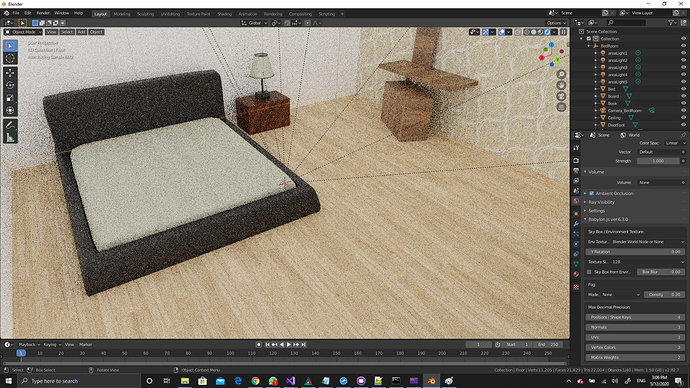The height and width of the screenshot is (388, 690).
Task: Expand the Ray Visibility panel
Action: 601,202
